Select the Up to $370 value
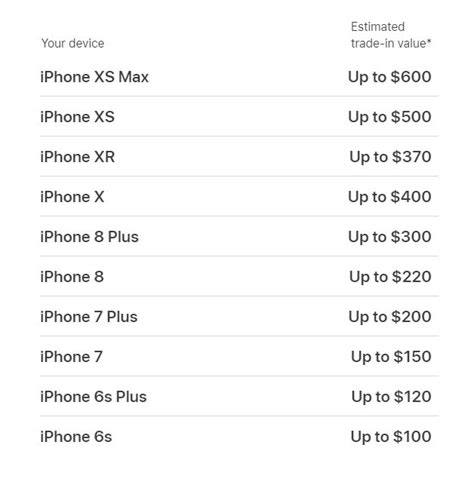 point(390,157)
